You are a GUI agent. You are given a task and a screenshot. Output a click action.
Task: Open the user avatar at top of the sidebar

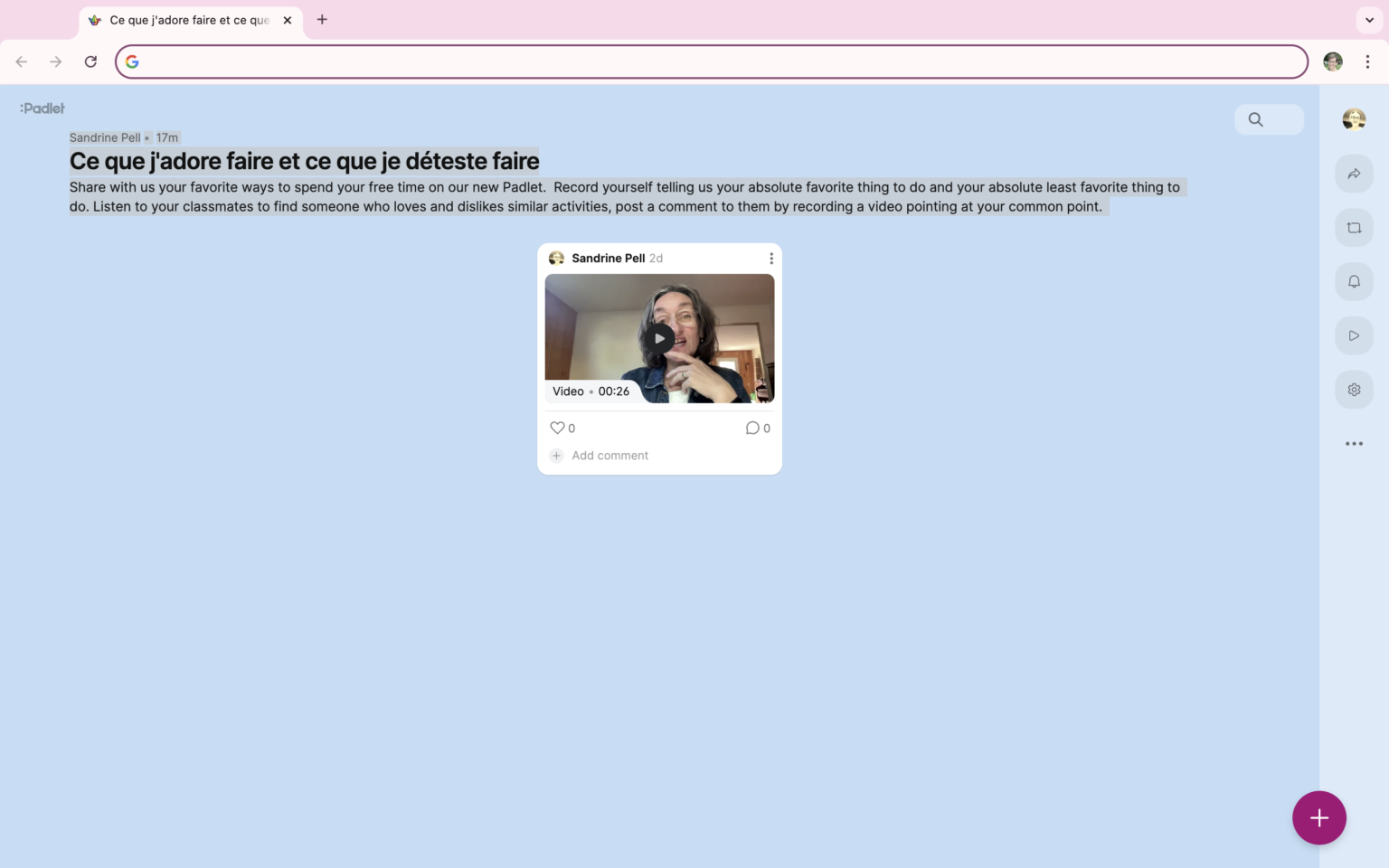point(1354,119)
